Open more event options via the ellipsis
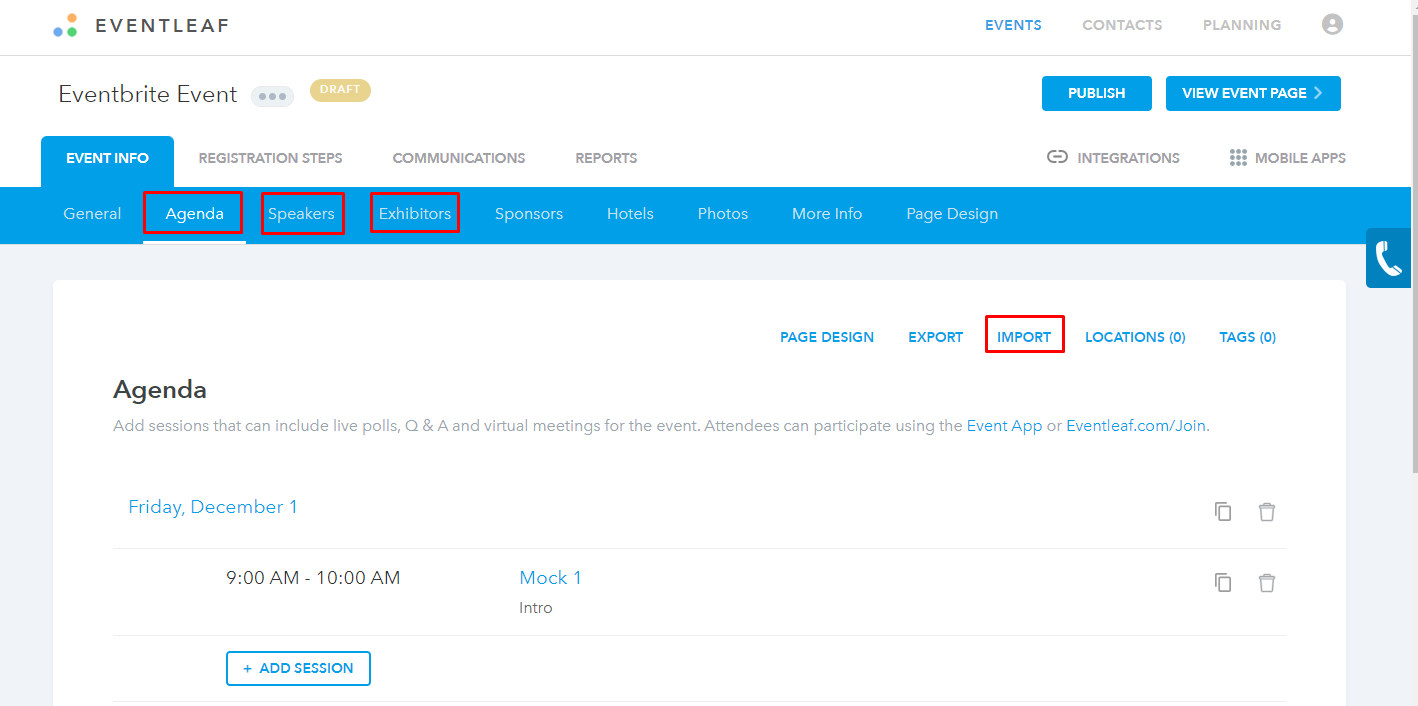The width and height of the screenshot is (1418, 706). (272, 96)
